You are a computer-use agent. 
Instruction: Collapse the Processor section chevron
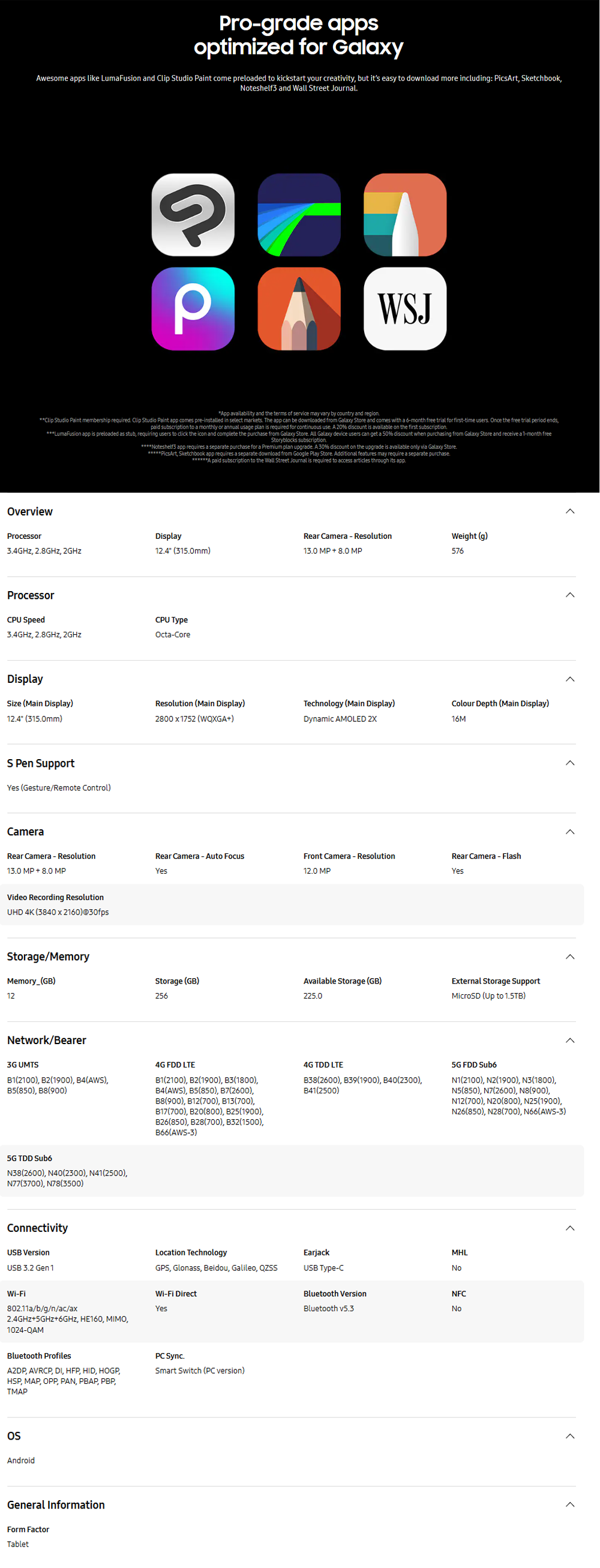(569, 595)
